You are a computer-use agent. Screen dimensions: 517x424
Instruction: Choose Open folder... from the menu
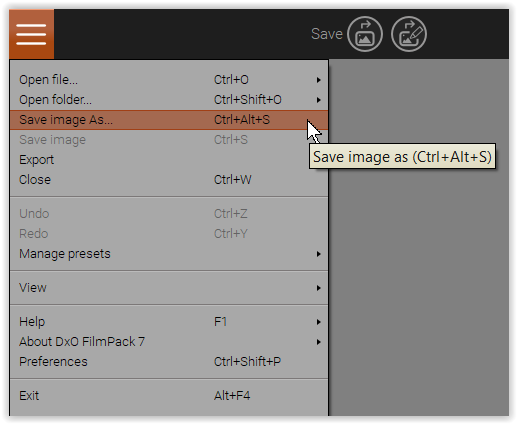[169, 100]
